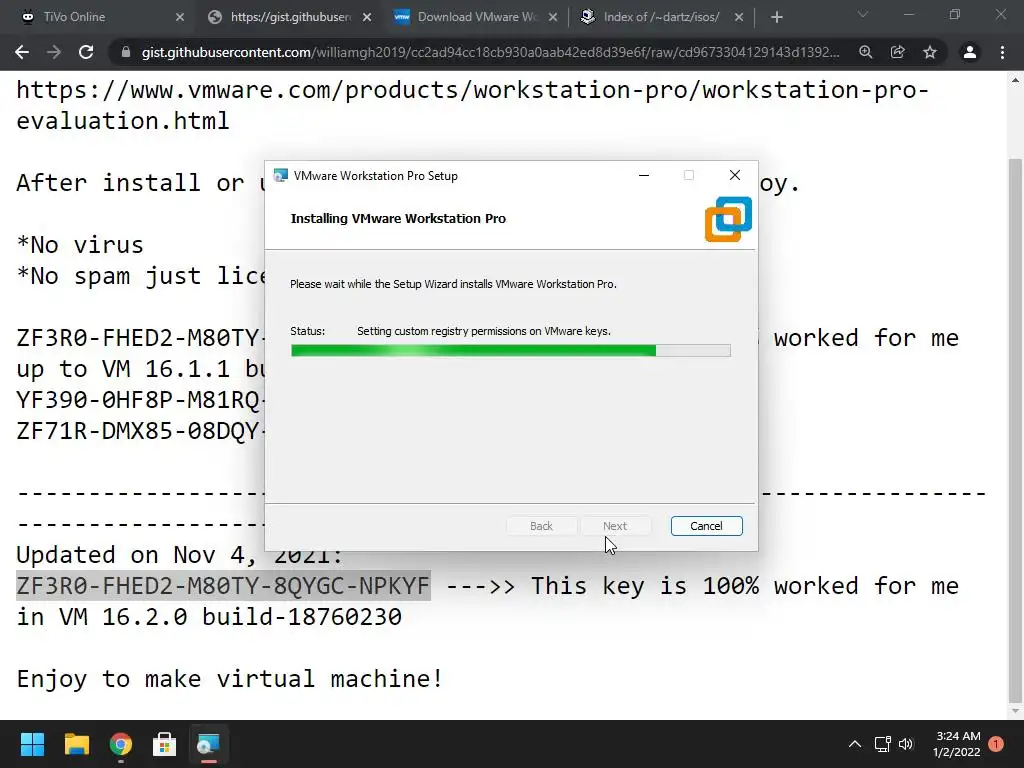Close the gist.githubusercontent tab
The width and height of the screenshot is (1024, 768).
(367, 18)
